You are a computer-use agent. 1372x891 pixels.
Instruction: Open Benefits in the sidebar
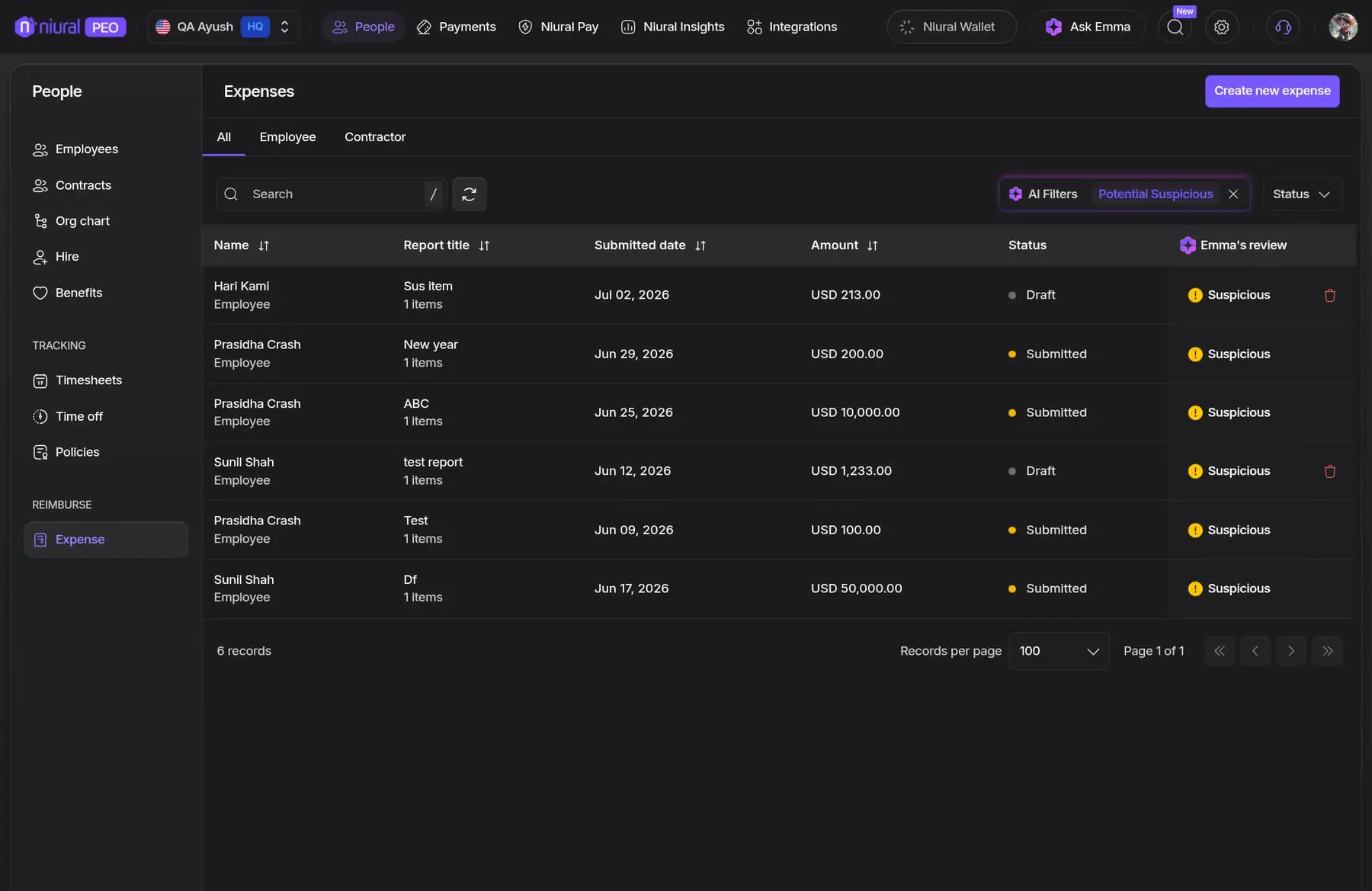(x=68, y=293)
